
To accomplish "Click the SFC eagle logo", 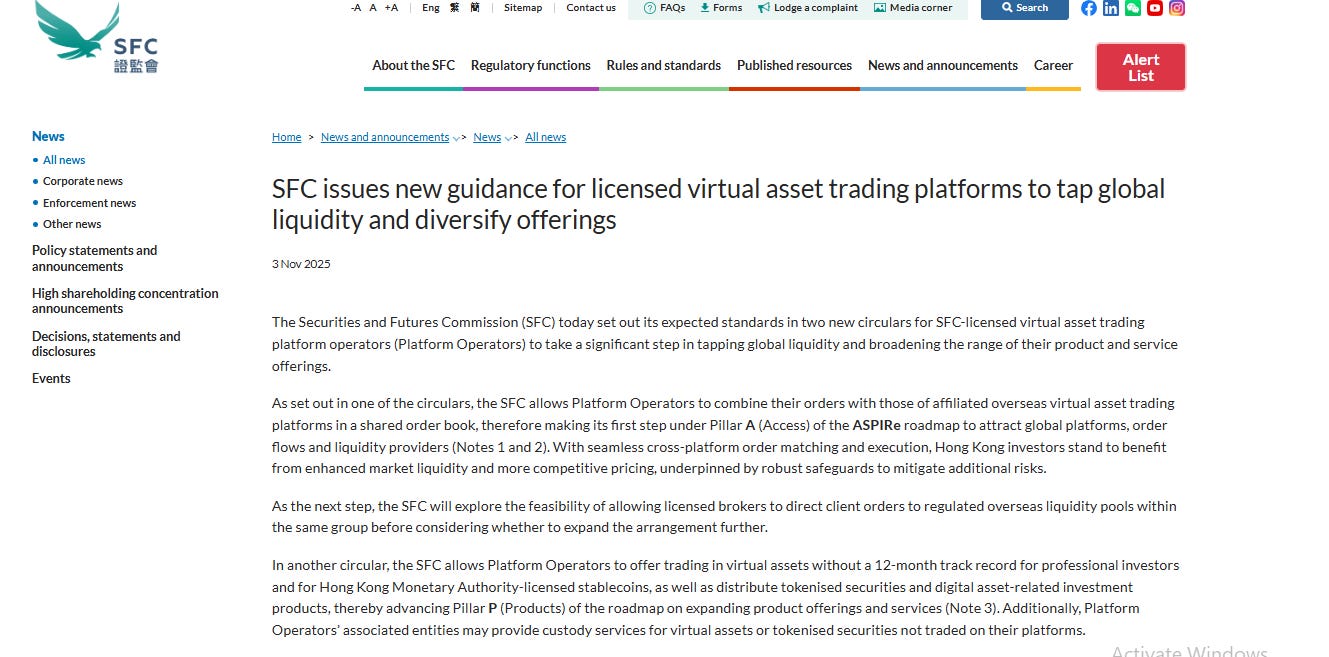I will [x=97, y=36].
